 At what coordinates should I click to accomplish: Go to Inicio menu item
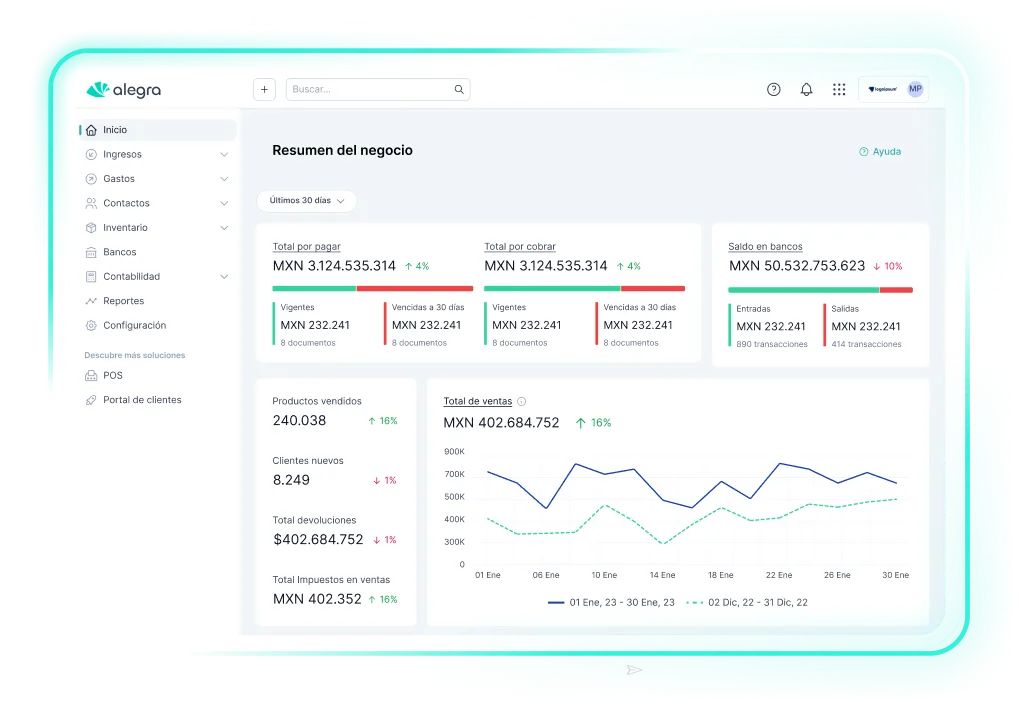tap(158, 130)
